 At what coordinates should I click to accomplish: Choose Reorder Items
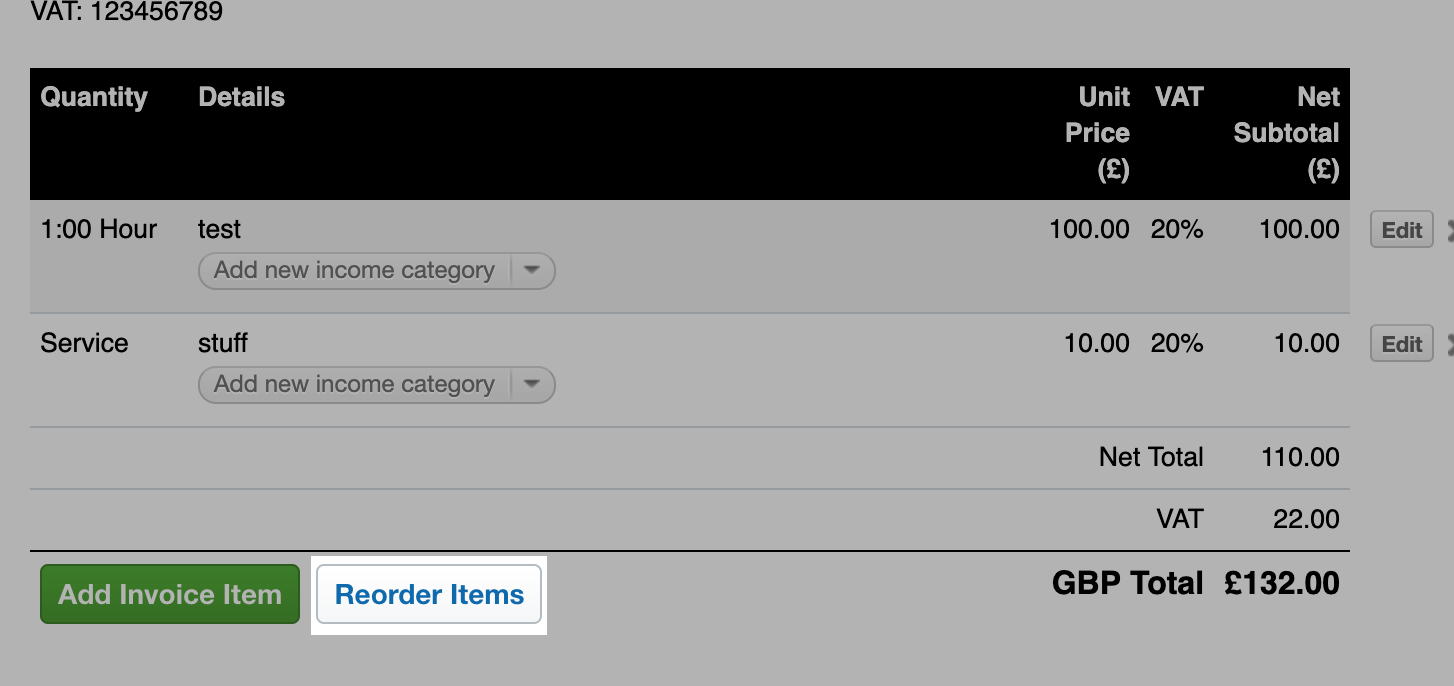point(429,594)
